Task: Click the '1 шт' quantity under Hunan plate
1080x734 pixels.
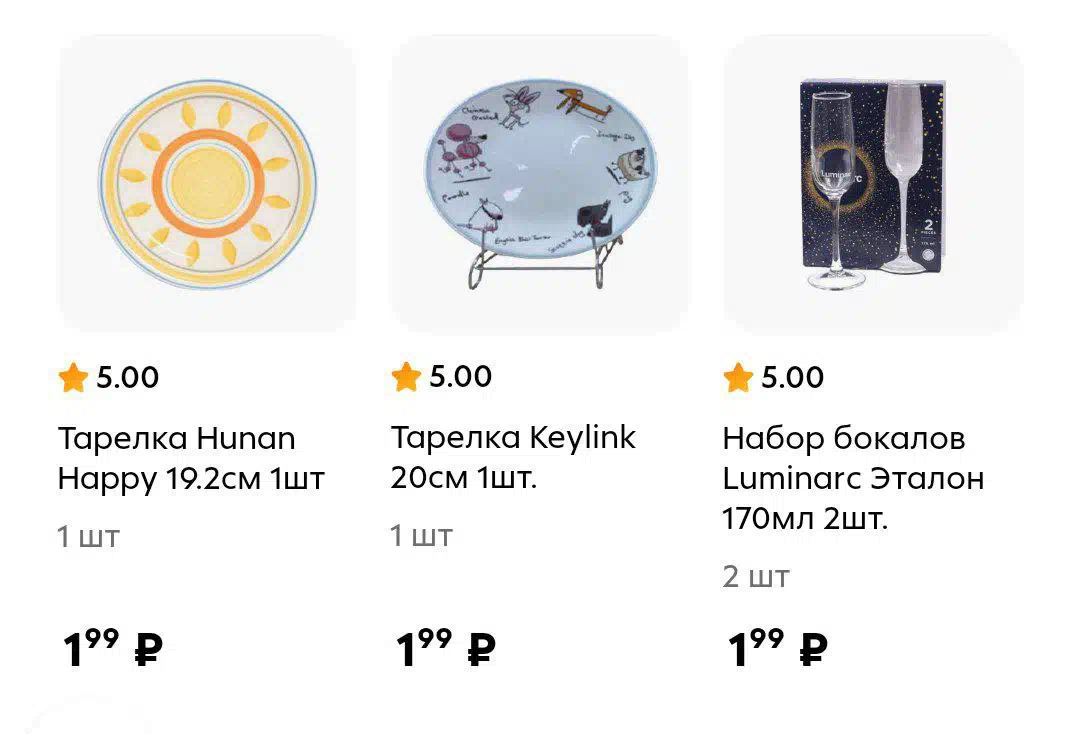Action: pyautogui.click(x=89, y=536)
